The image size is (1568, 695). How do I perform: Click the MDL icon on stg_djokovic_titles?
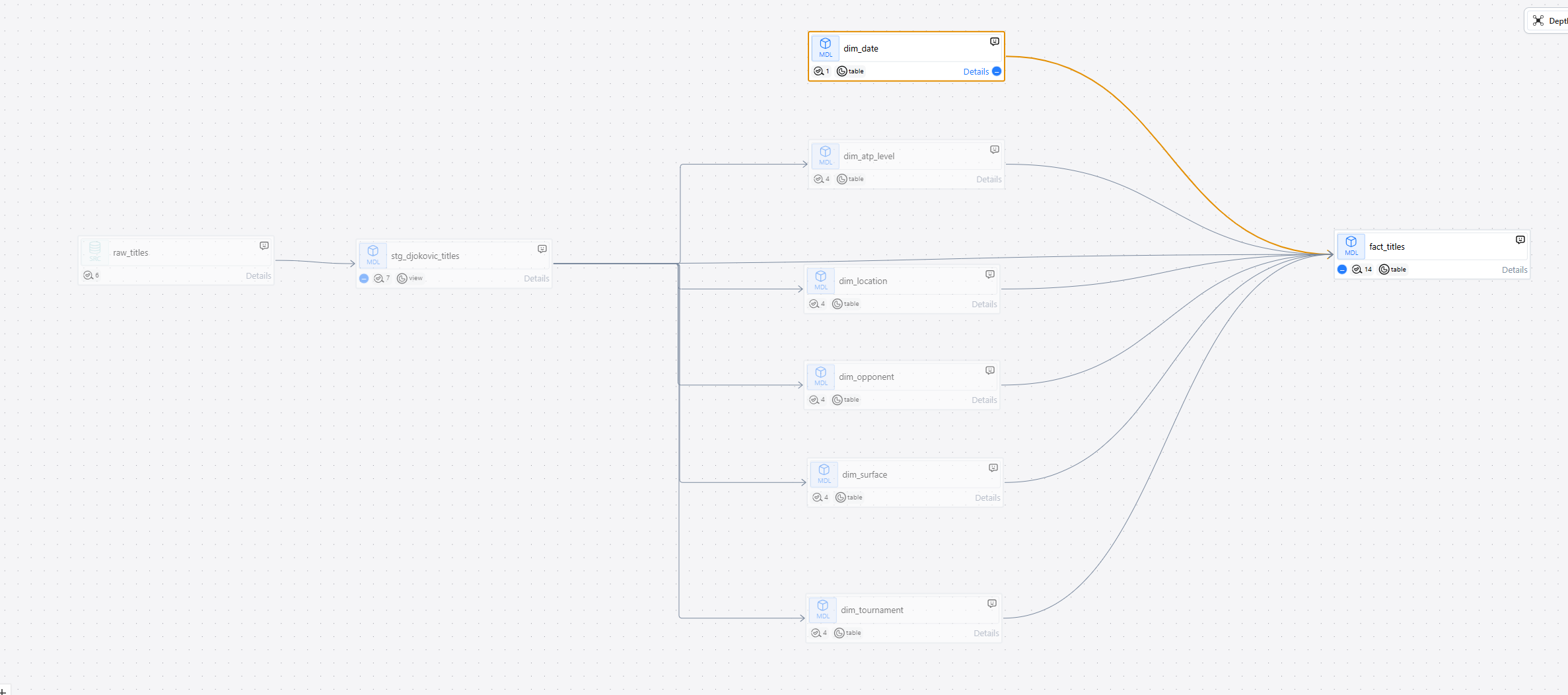point(373,256)
